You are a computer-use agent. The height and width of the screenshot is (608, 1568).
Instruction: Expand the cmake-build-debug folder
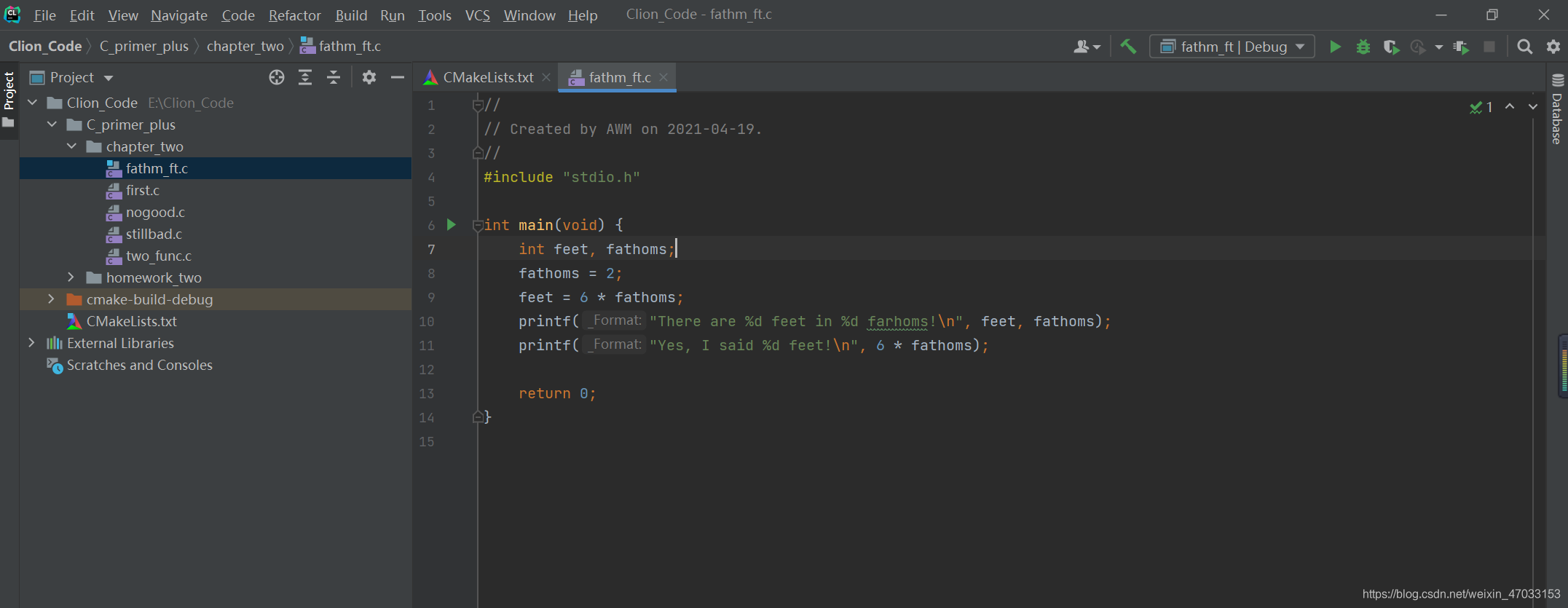(52, 299)
